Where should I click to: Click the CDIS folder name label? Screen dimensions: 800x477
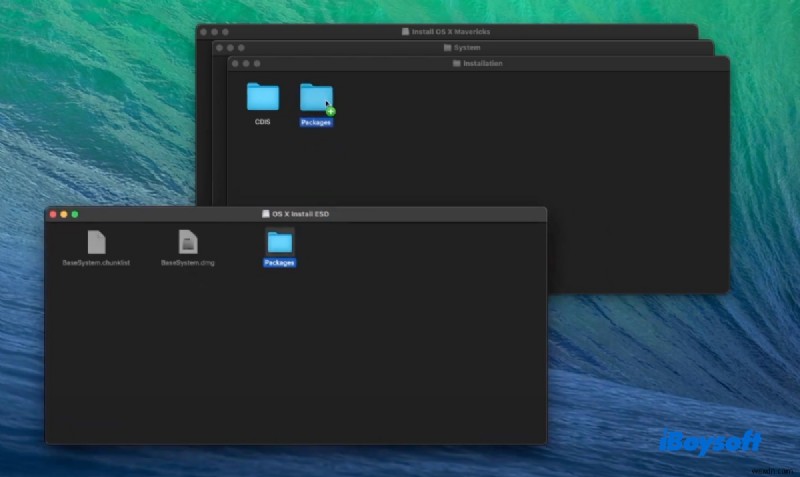point(262,122)
